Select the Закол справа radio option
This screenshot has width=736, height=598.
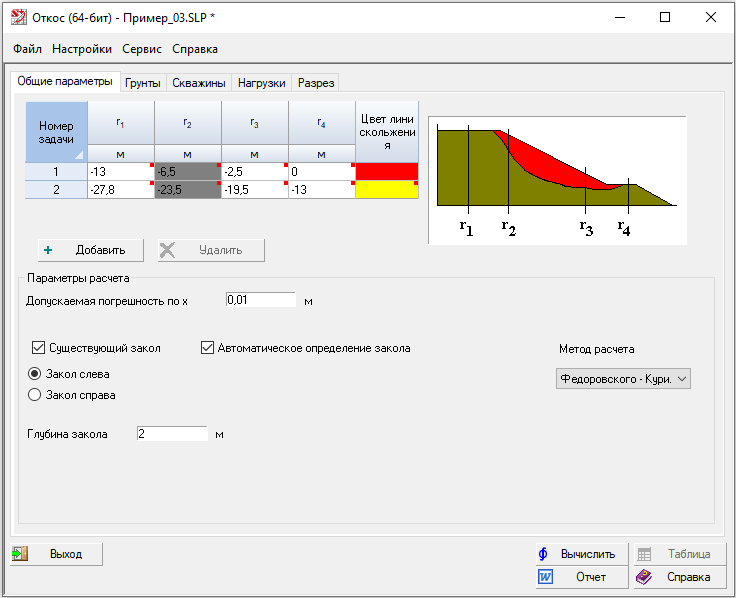35,395
